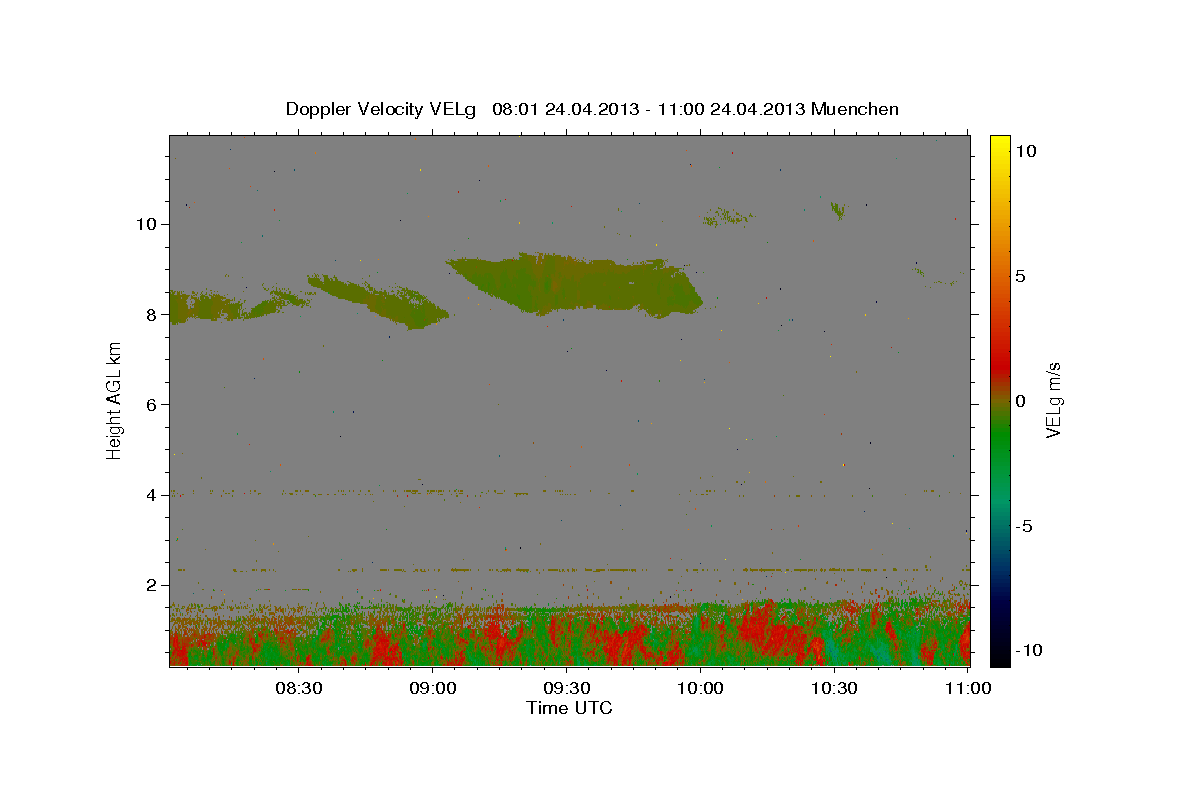The width and height of the screenshot is (1200, 800).
Task: Click the colorbar value 5
Action: 1021,276
